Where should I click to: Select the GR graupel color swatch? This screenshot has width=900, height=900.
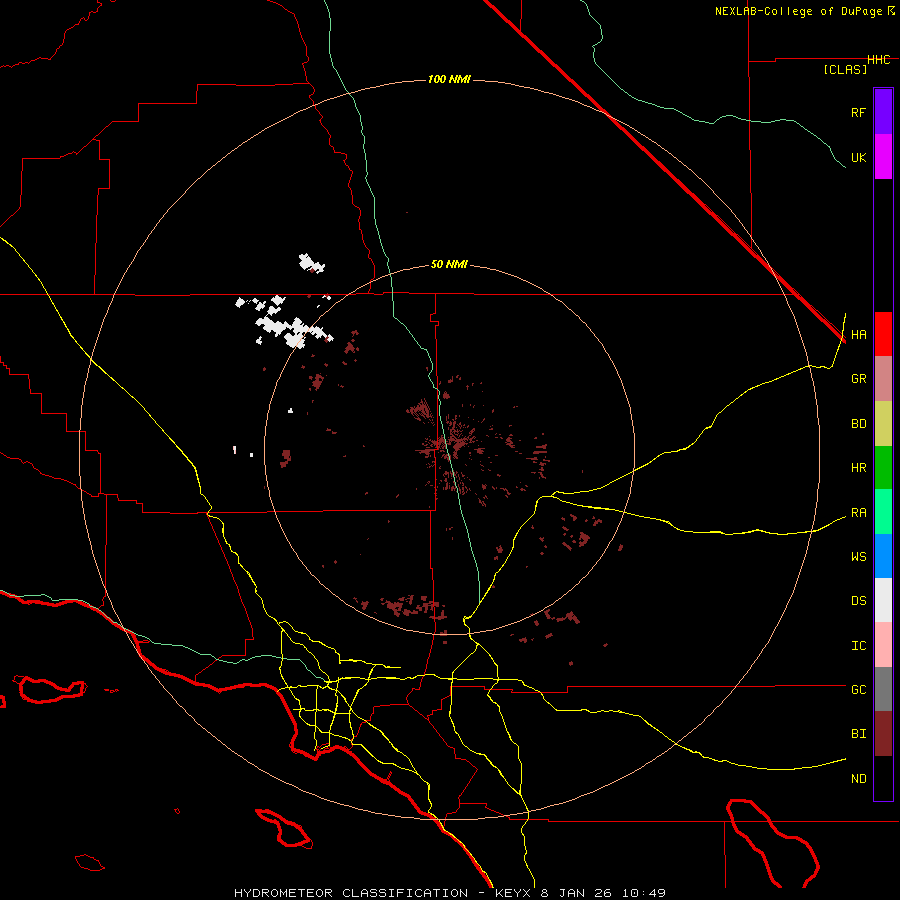(x=883, y=378)
